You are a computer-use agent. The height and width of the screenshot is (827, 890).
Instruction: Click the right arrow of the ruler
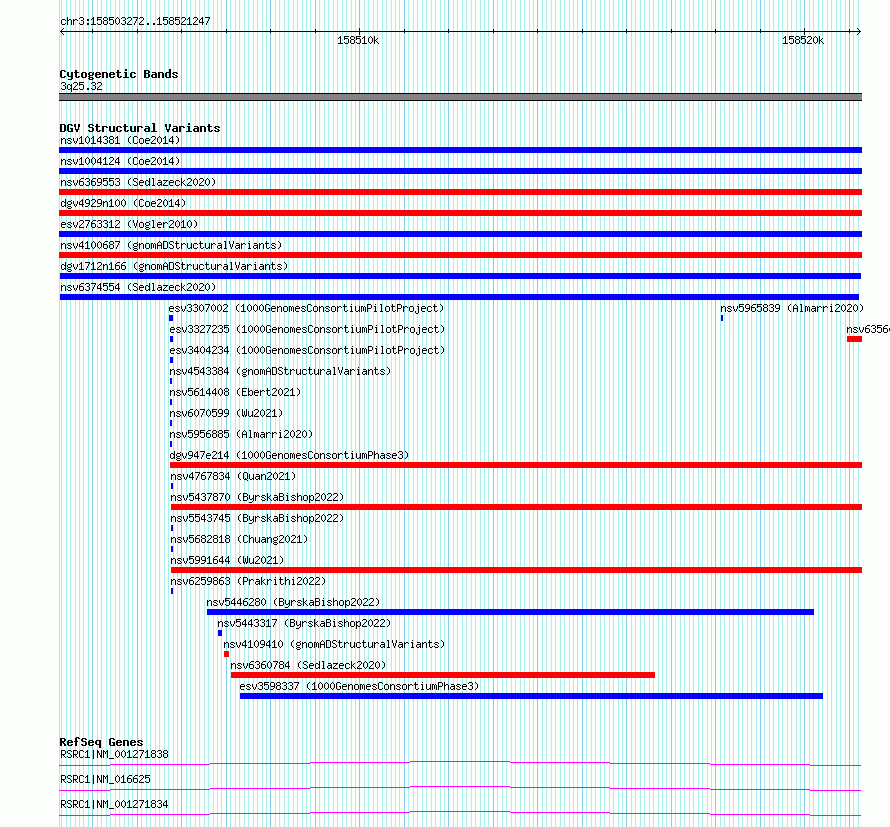pos(859,32)
